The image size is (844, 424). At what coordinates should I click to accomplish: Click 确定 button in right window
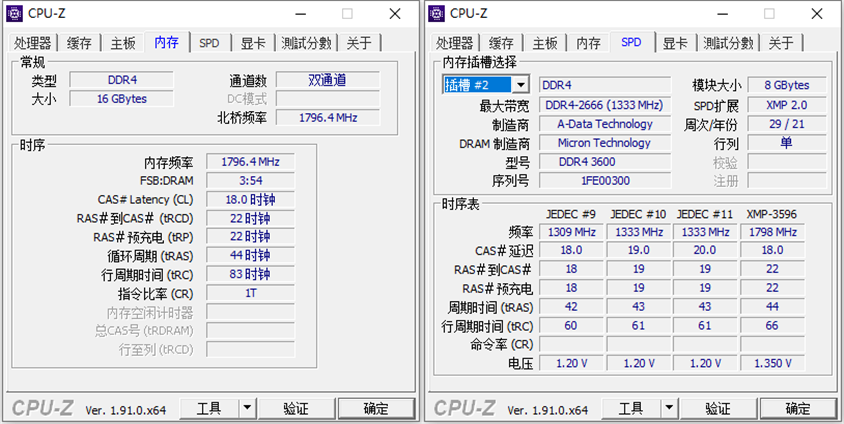coord(798,409)
